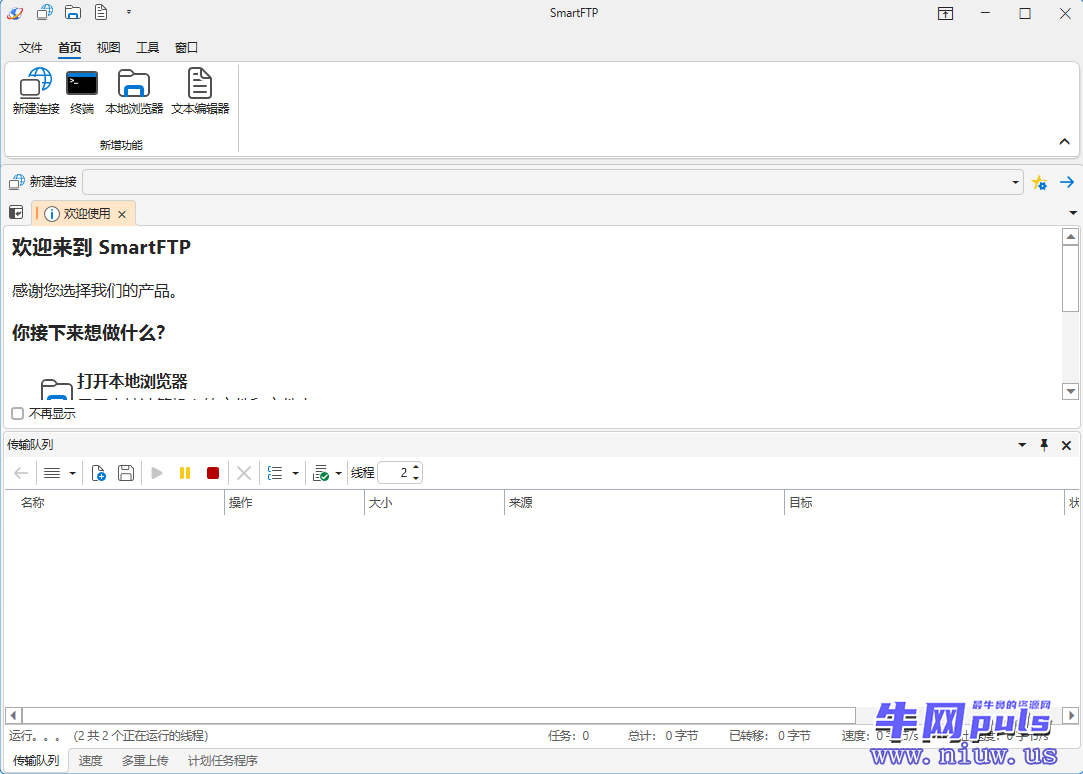Click the blue connect arrow button
Screen dimensions: 1083x774
[x=1067, y=182]
